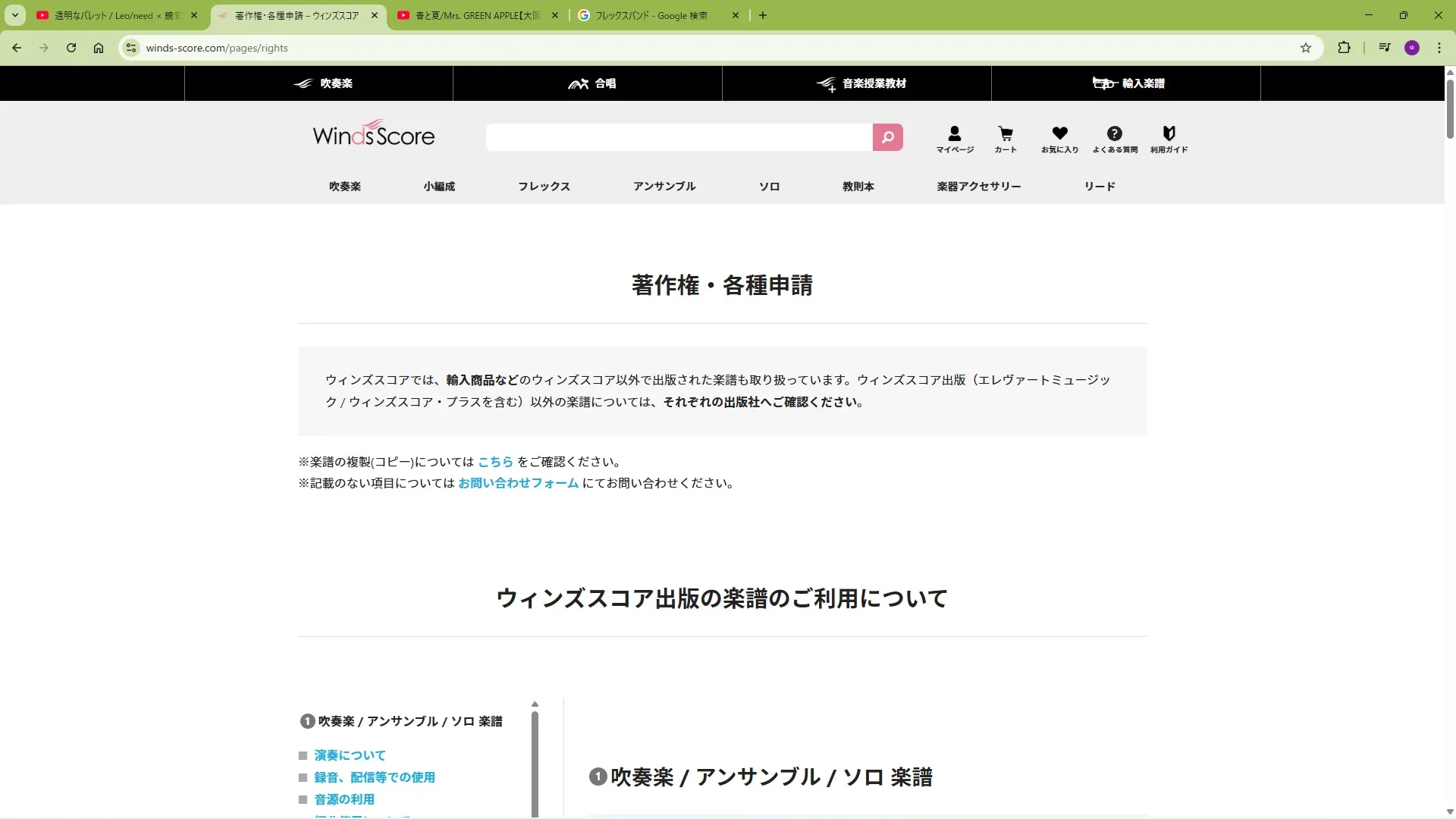This screenshot has width=1456, height=819.
Task: Open Chrome extensions puzzle icon
Action: 1344,48
